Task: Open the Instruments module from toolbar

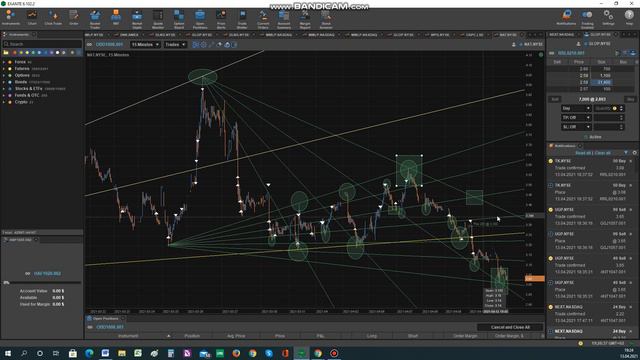Action: pyautogui.click(x=10, y=18)
